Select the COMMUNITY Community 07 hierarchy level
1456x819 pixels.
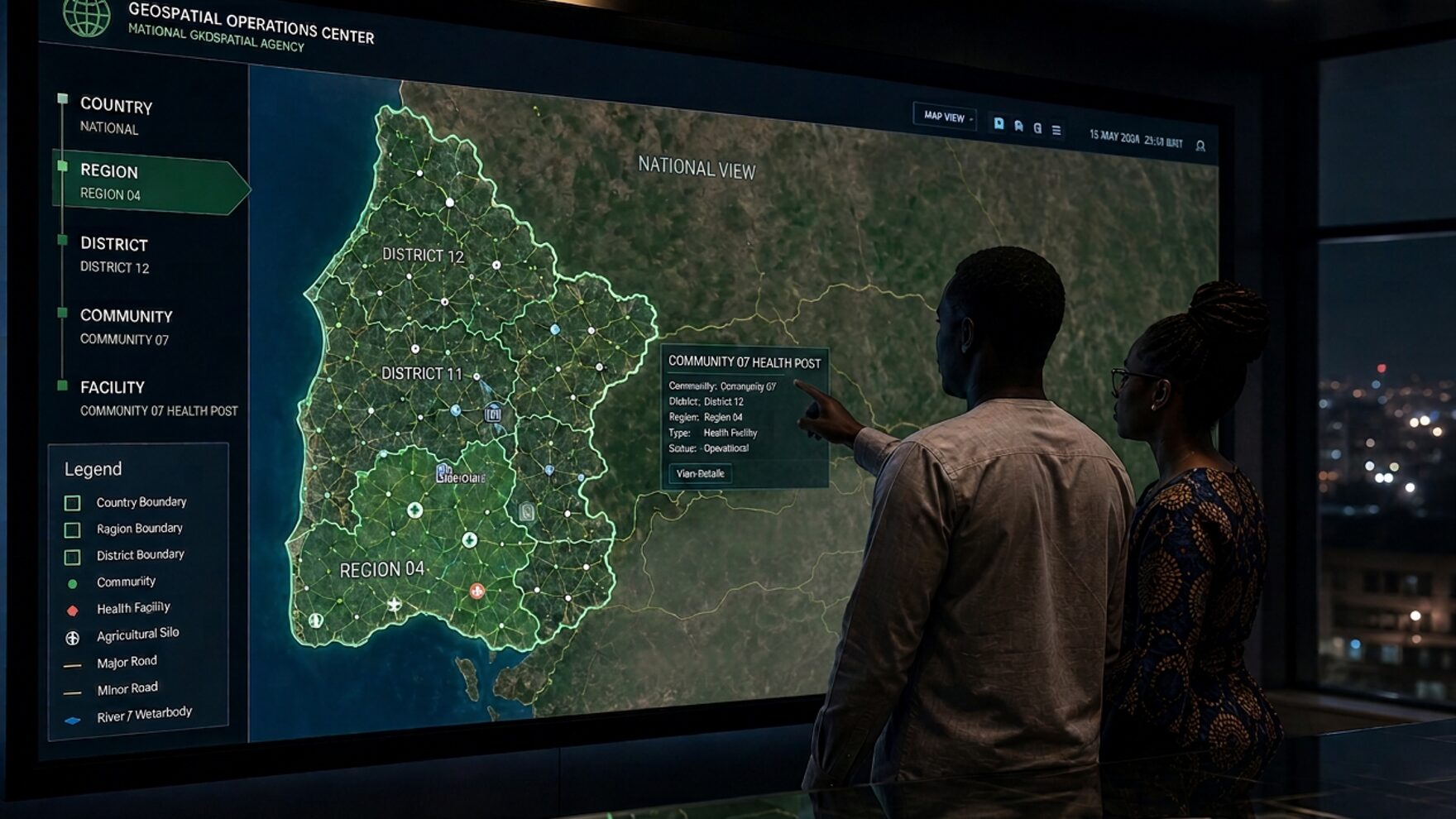126,327
